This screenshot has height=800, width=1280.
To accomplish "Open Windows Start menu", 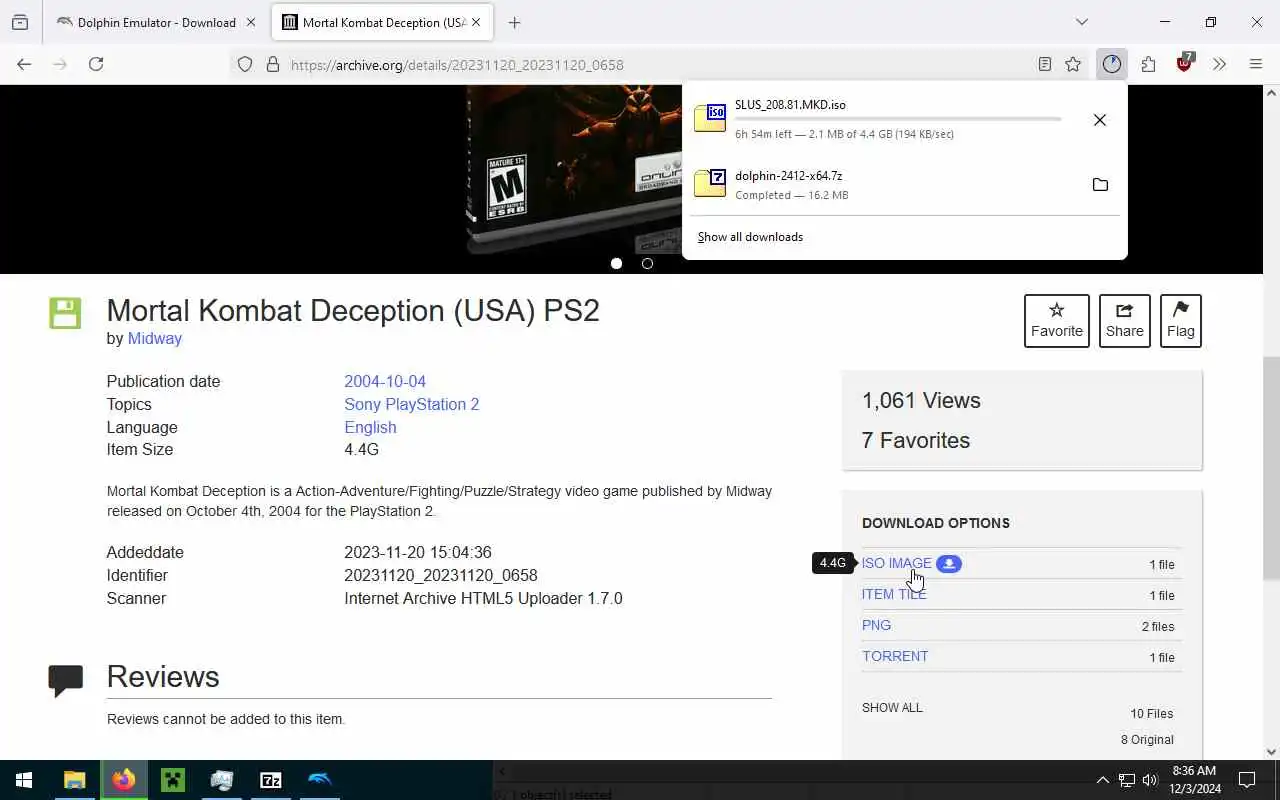I will 24,780.
